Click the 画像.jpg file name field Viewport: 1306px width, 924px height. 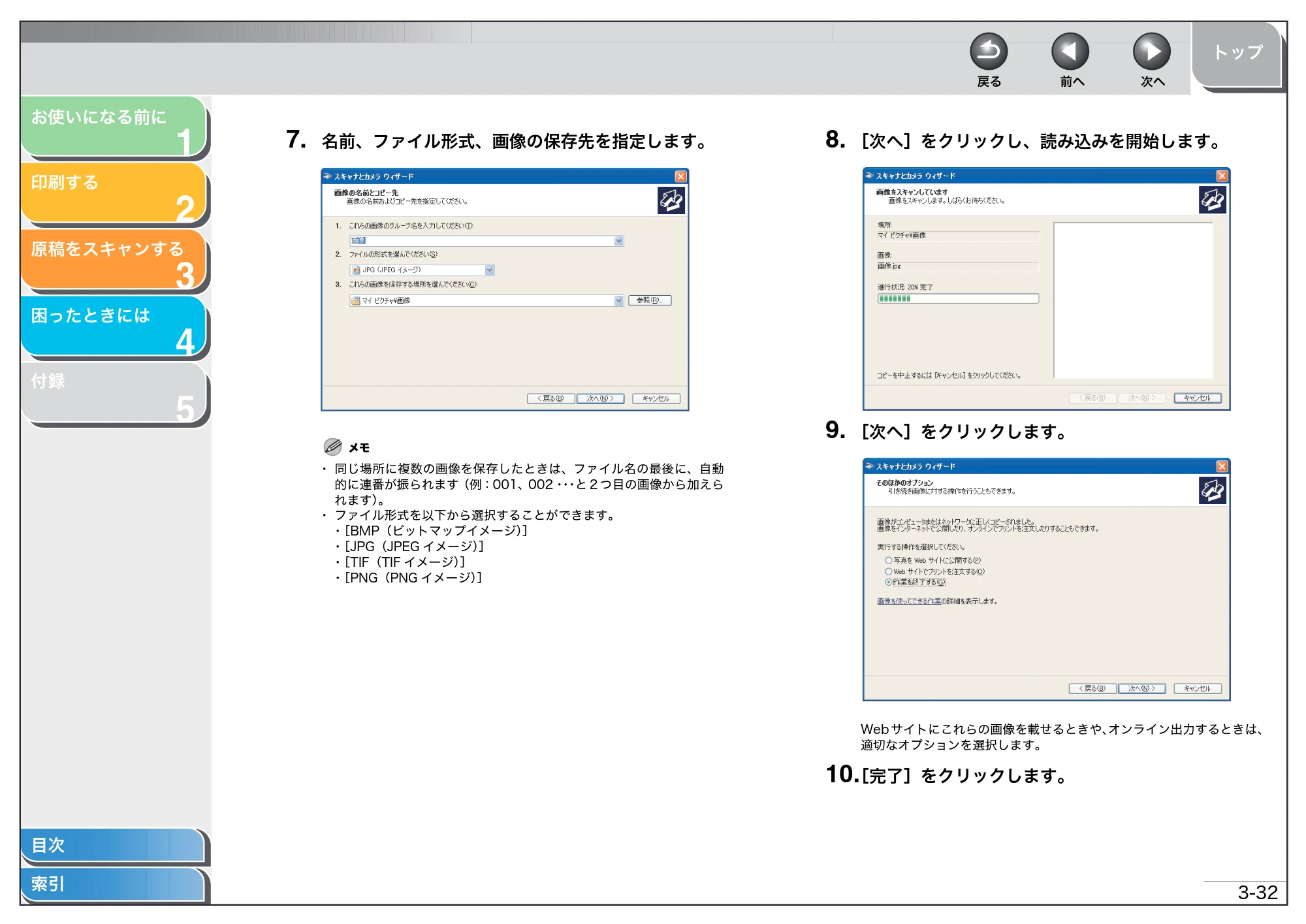click(957, 266)
